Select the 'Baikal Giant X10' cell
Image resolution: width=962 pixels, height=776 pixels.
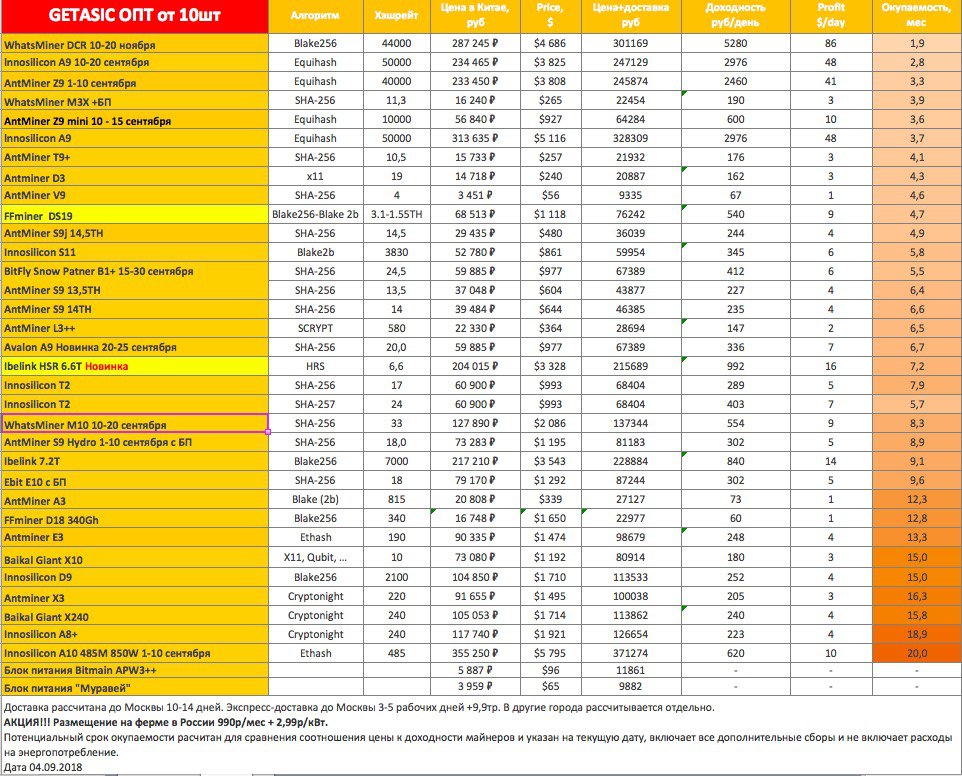tap(134, 558)
